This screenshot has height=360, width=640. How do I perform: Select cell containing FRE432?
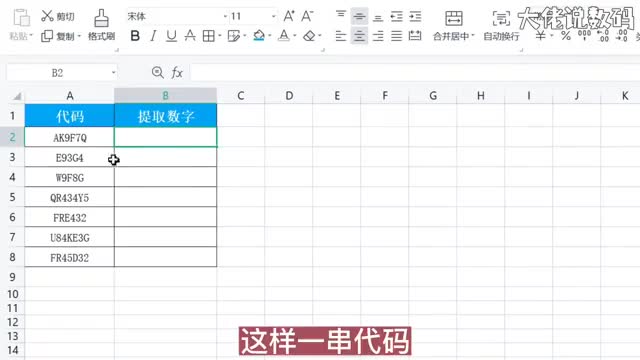tap(70, 218)
